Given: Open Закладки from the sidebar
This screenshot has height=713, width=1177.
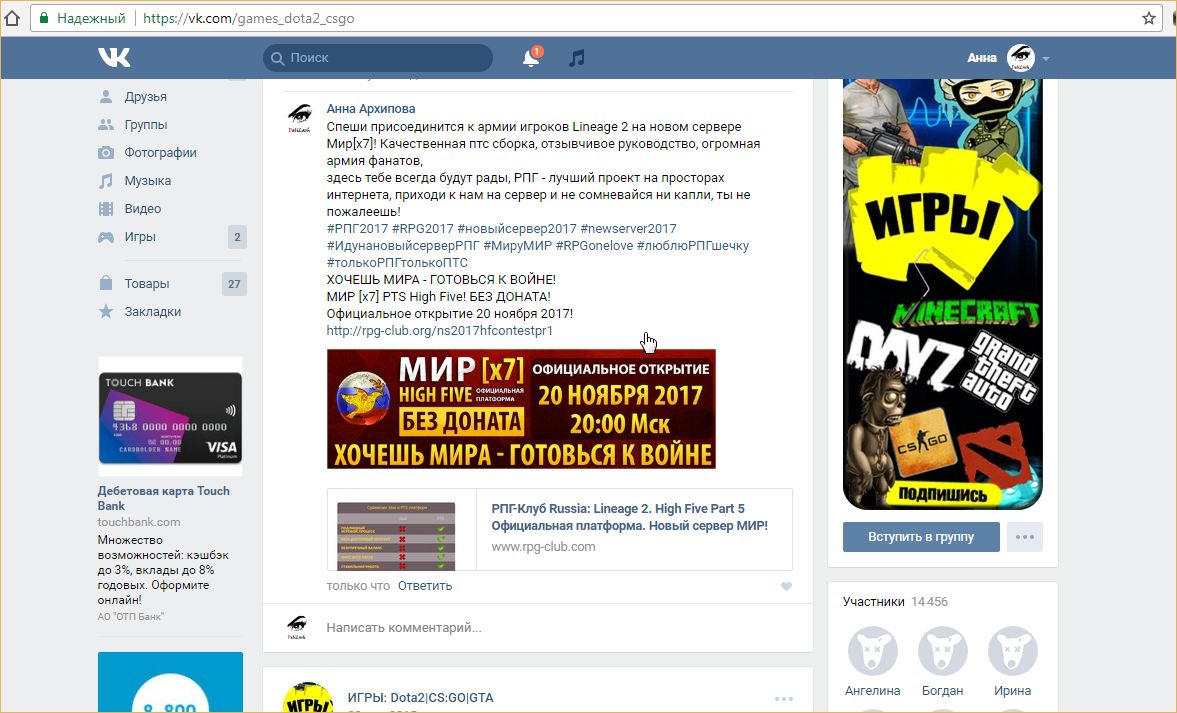Looking at the screenshot, I should click(x=152, y=312).
